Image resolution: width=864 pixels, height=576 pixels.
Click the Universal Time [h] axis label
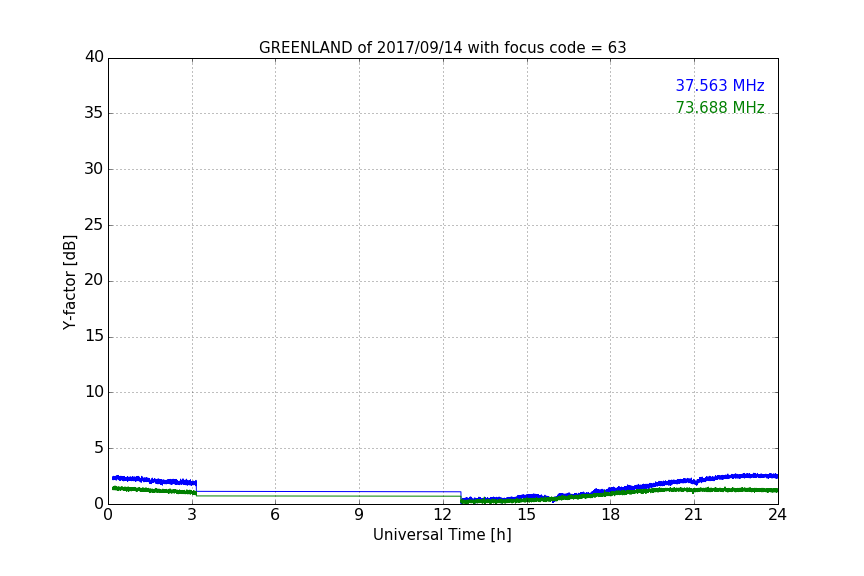(x=442, y=535)
